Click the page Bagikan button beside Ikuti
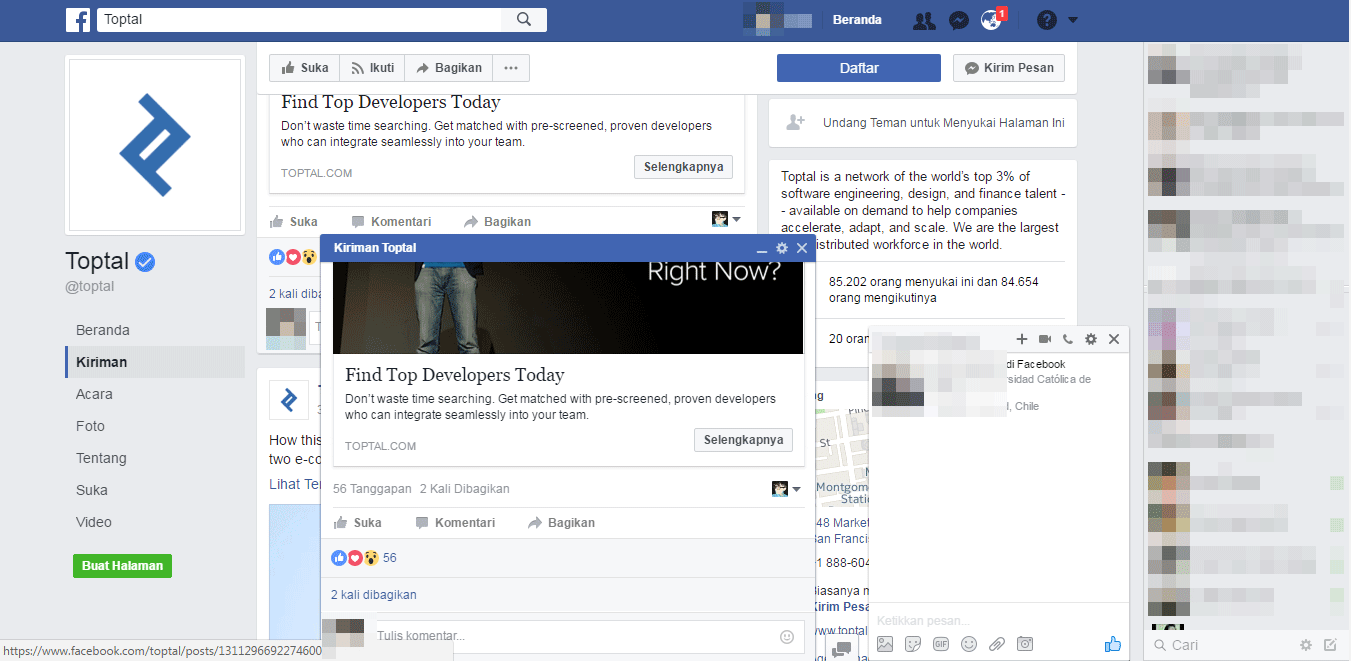 click(449, 68)
